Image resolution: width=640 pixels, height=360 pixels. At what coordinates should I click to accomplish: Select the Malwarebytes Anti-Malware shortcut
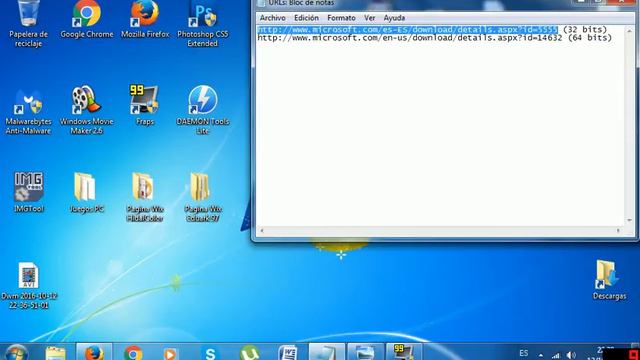28,111
